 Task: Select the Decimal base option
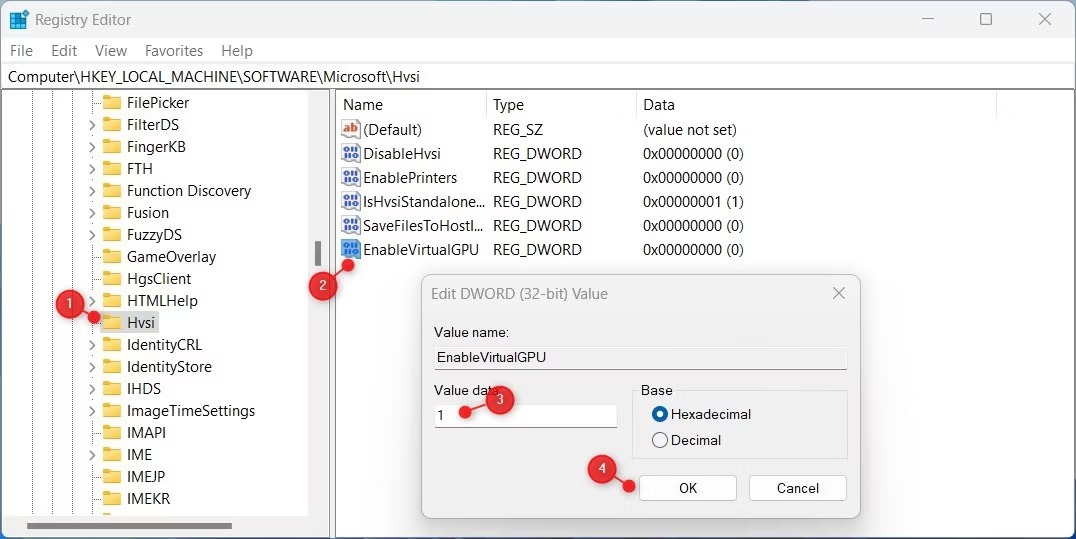[660, 440]
